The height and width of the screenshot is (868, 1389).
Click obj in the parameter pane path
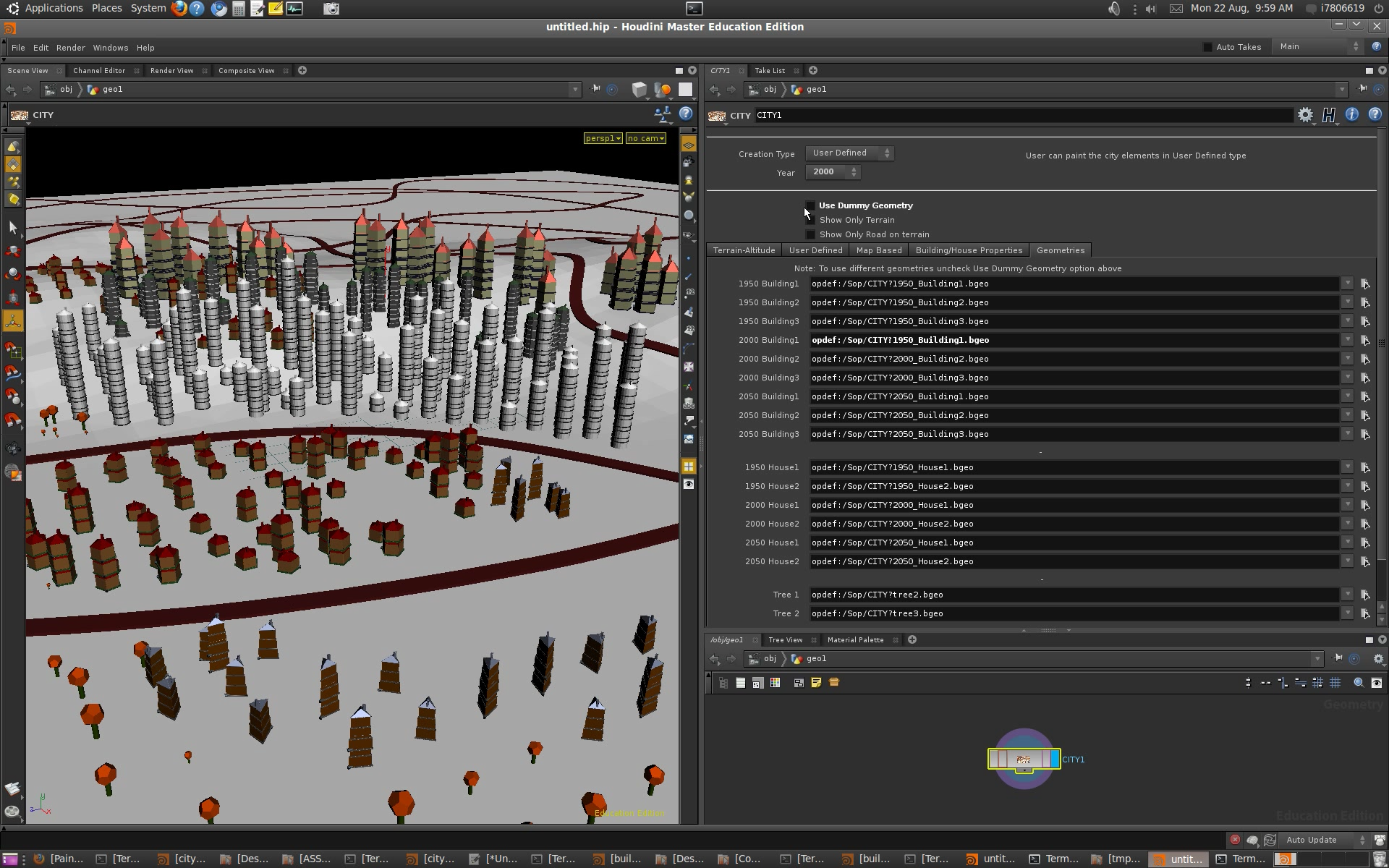click(x=770, y=90)
